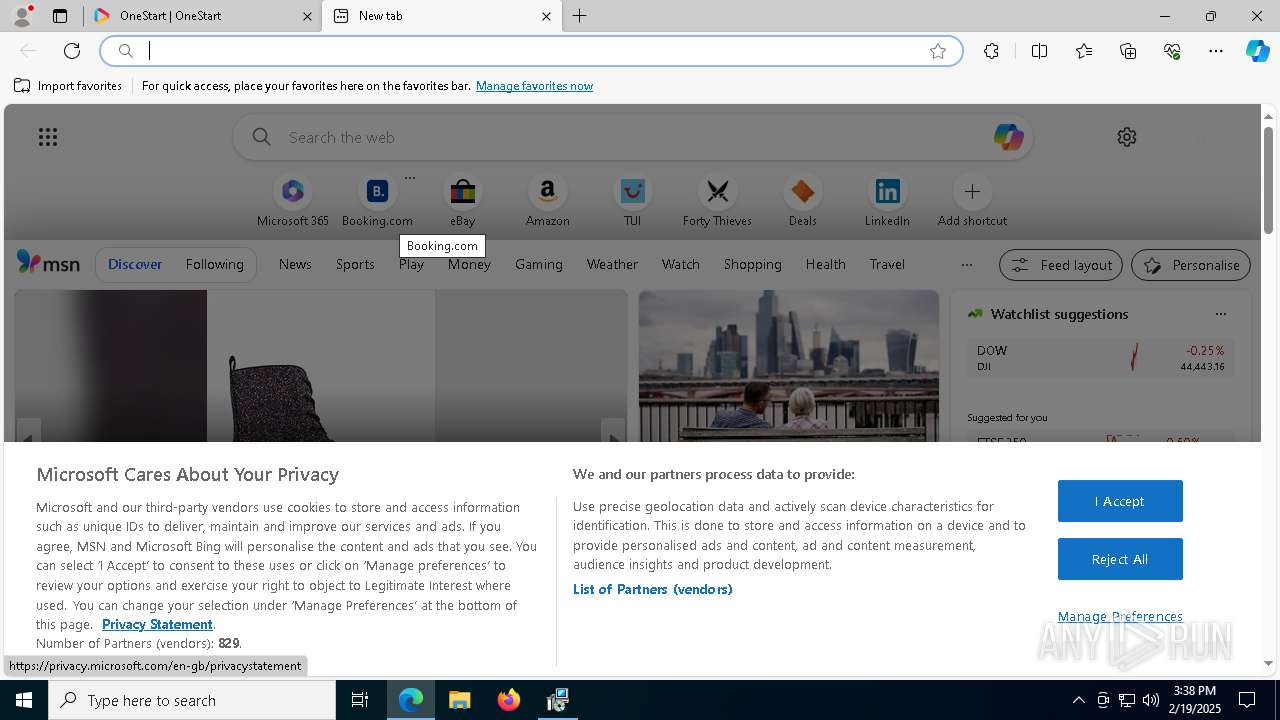Open the Extensions puzzle icon
Image resolution: width=1280 pixels, height=720 pixels.
click(x=991, y=51)
